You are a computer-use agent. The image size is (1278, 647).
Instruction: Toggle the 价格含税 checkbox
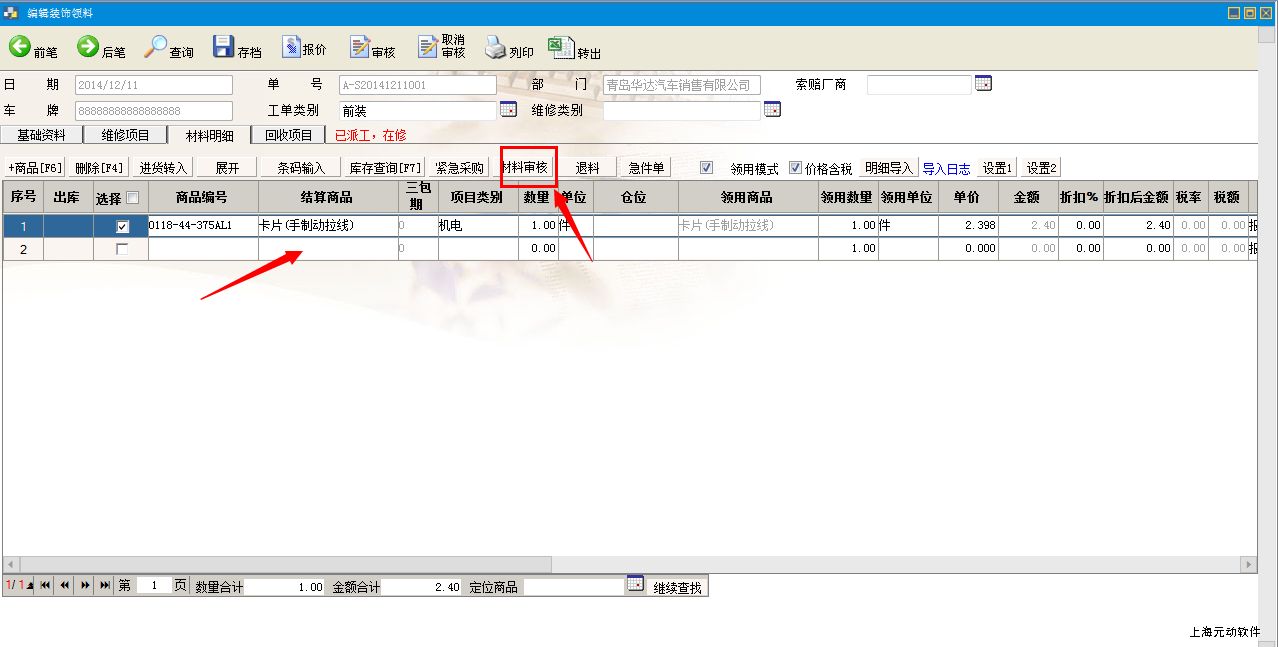[x=795, y=168]
